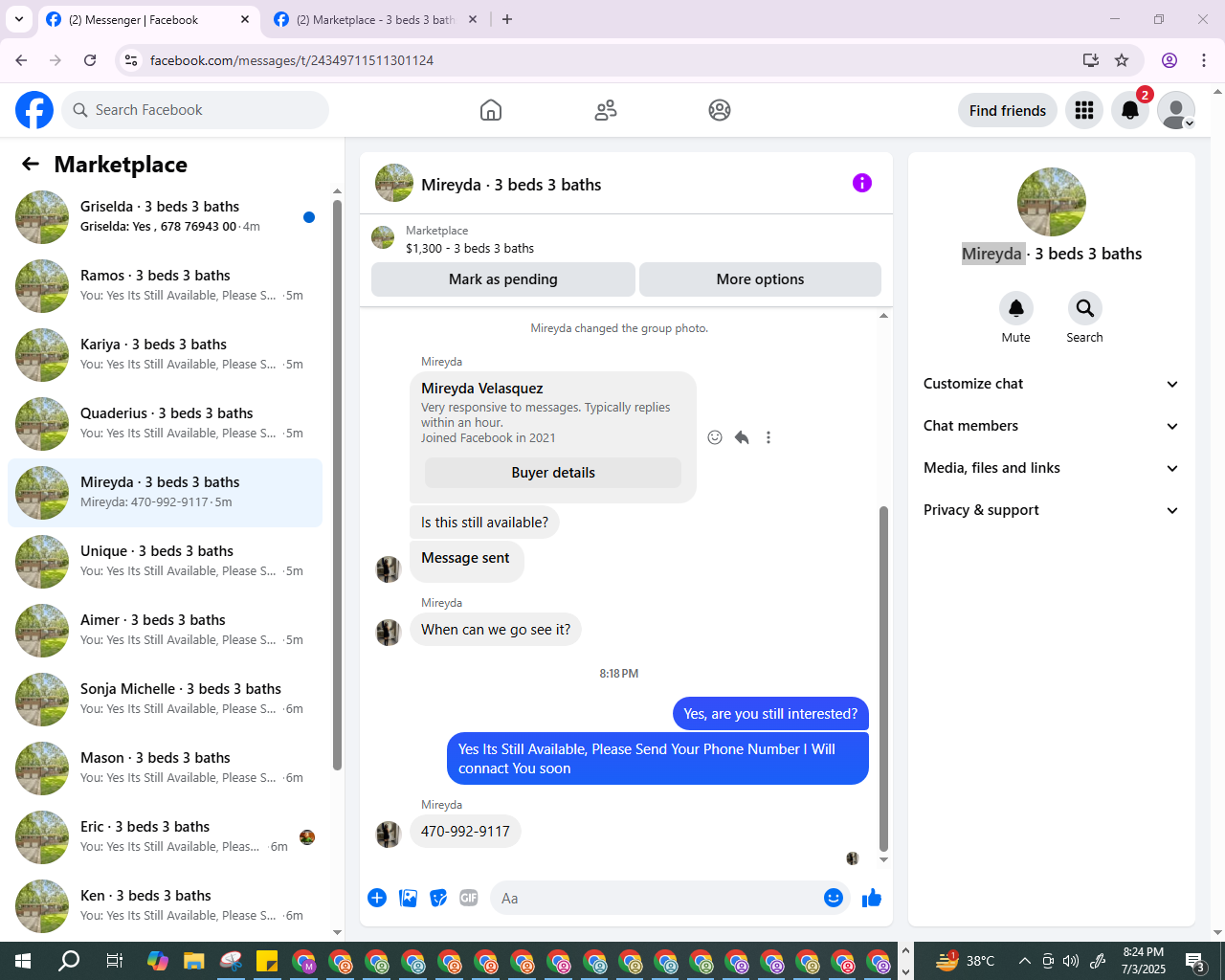1225x980 pixels.
Task: Click the Facebook logo icon
Action: (34, 110)
